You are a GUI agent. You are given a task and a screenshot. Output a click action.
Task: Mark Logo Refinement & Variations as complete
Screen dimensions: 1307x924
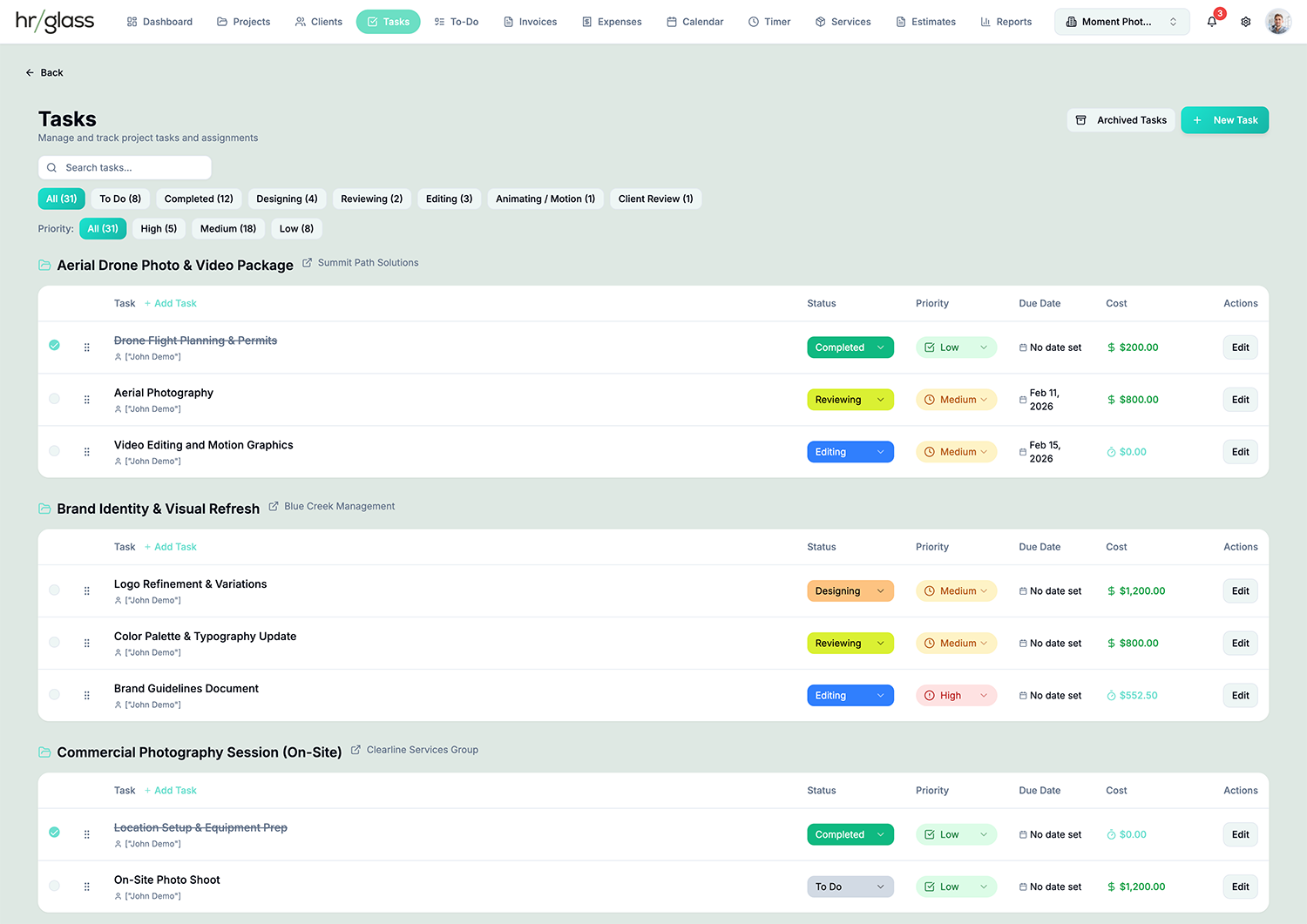pos(54,590)
